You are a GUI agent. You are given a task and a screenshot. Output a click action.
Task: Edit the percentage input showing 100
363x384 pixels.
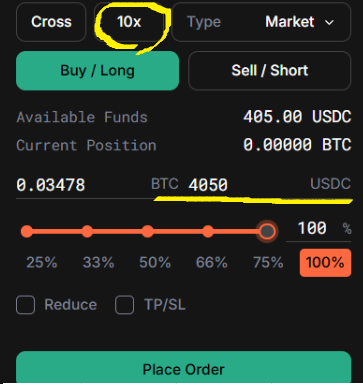pyautogui.click(x=318, y=229)
